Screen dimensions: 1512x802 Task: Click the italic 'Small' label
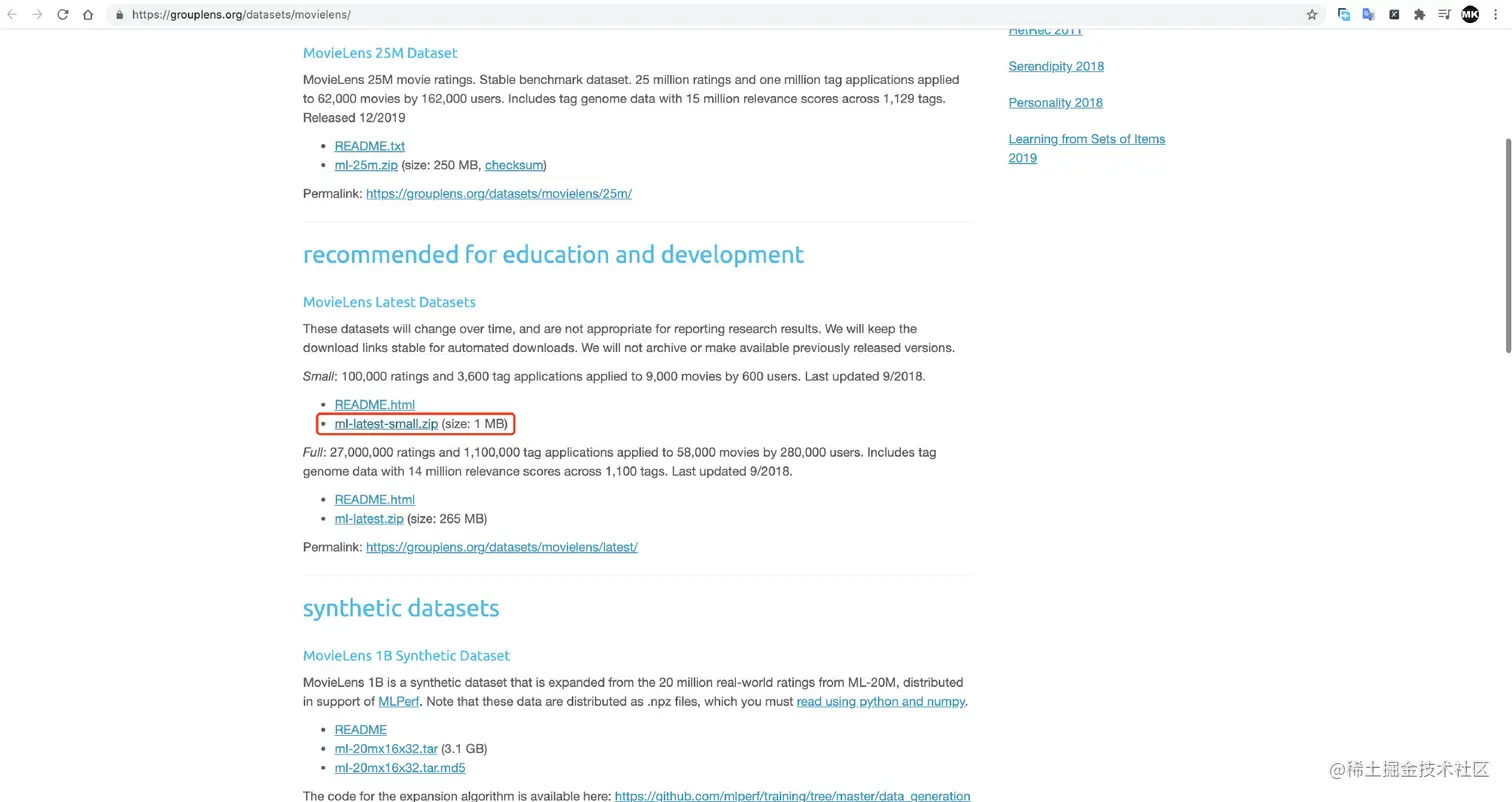pyautogui.click(x=319, y=377)
